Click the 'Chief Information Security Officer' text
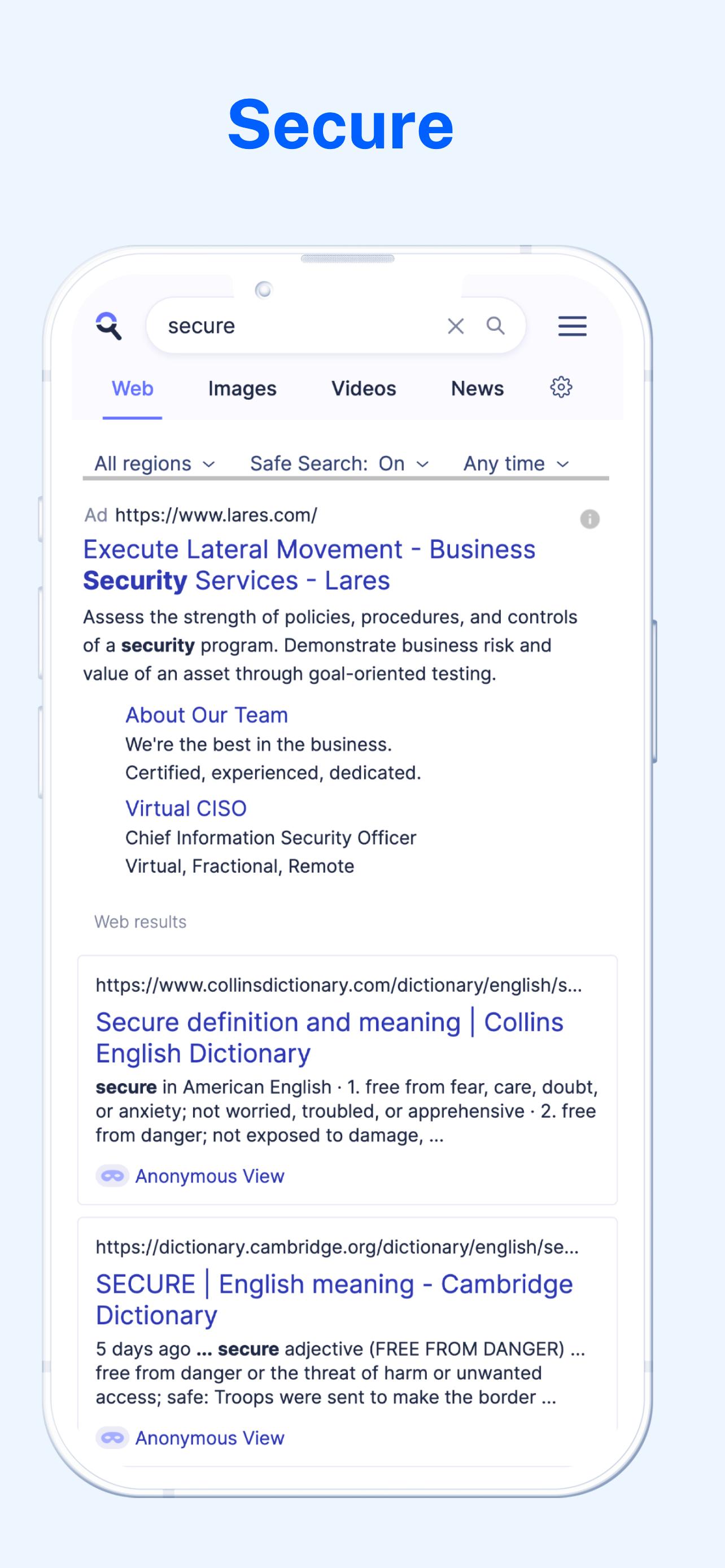This screenshot has height=1568, width=725. 270,838
